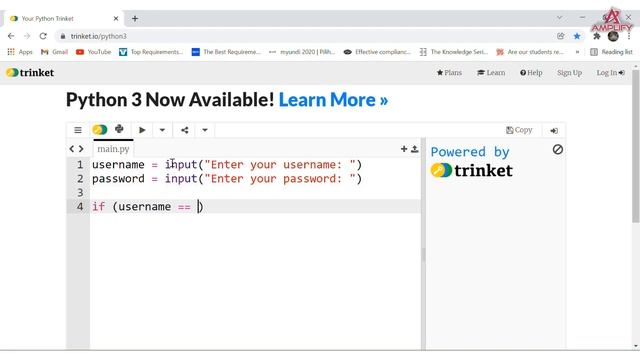
Task: Open the Plans page
Action: [x=449, y=73]
